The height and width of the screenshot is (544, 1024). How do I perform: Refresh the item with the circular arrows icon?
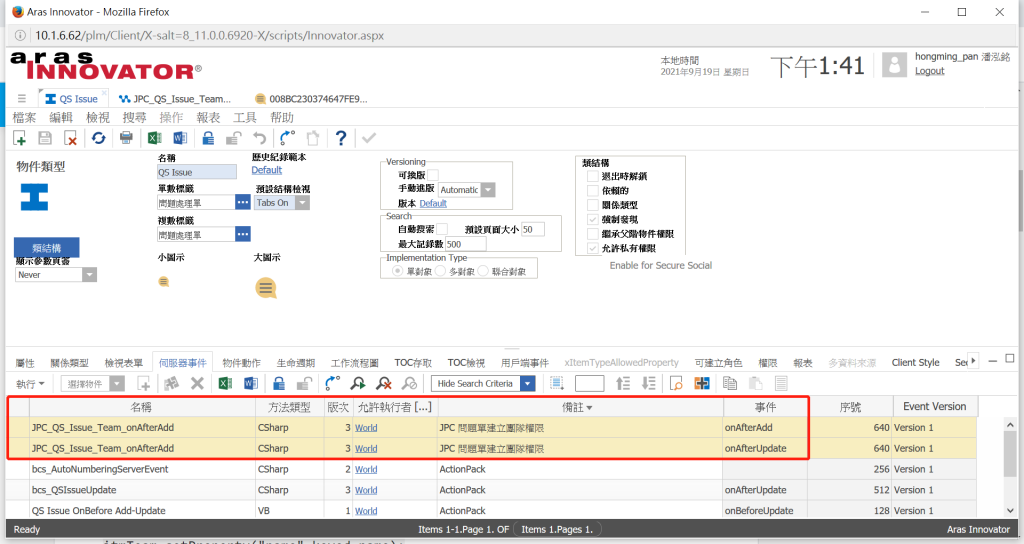(x=99, y=138)
